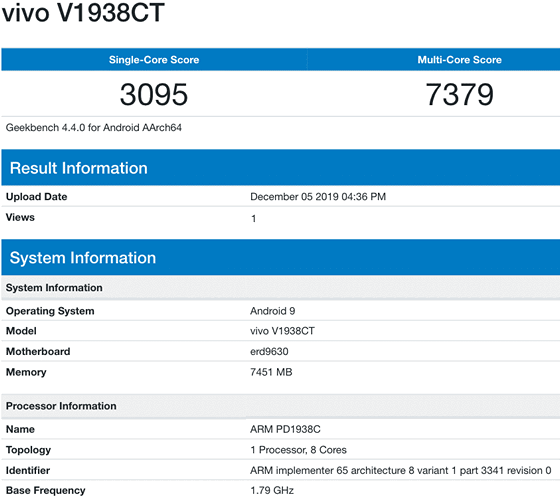Select the base frequency '1.79 GHz'
The height and width of the screenshot is (500, 560).
(272, 490)
